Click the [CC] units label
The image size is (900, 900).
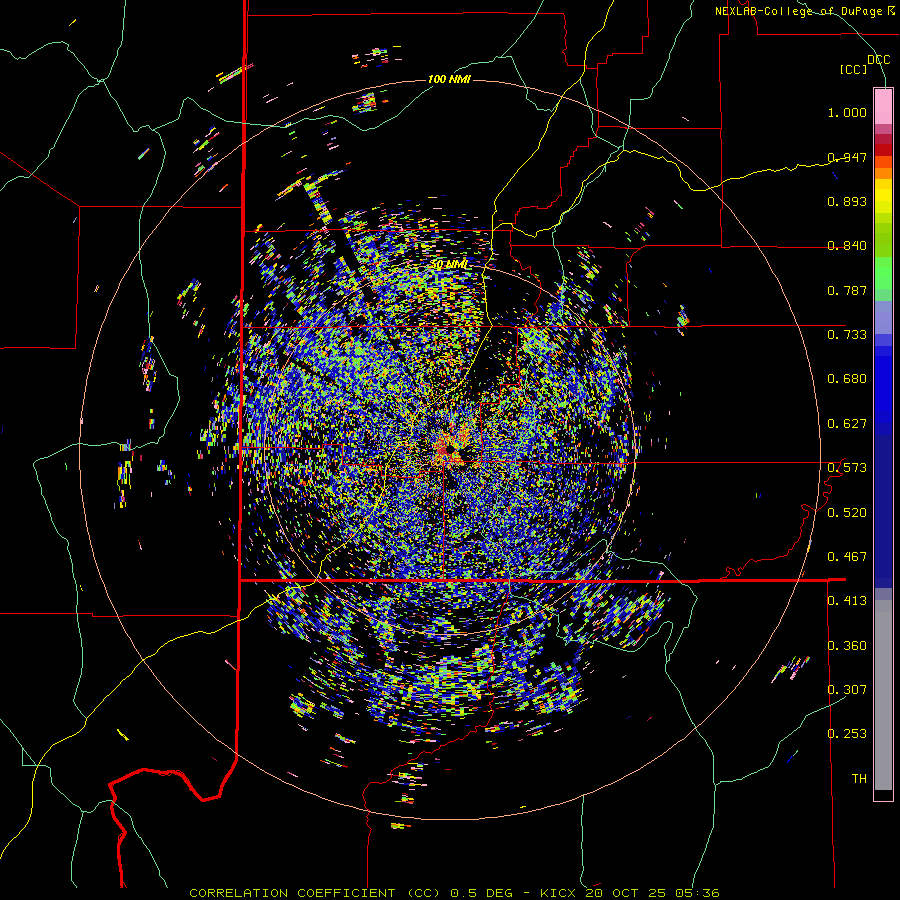coord(854,69)
